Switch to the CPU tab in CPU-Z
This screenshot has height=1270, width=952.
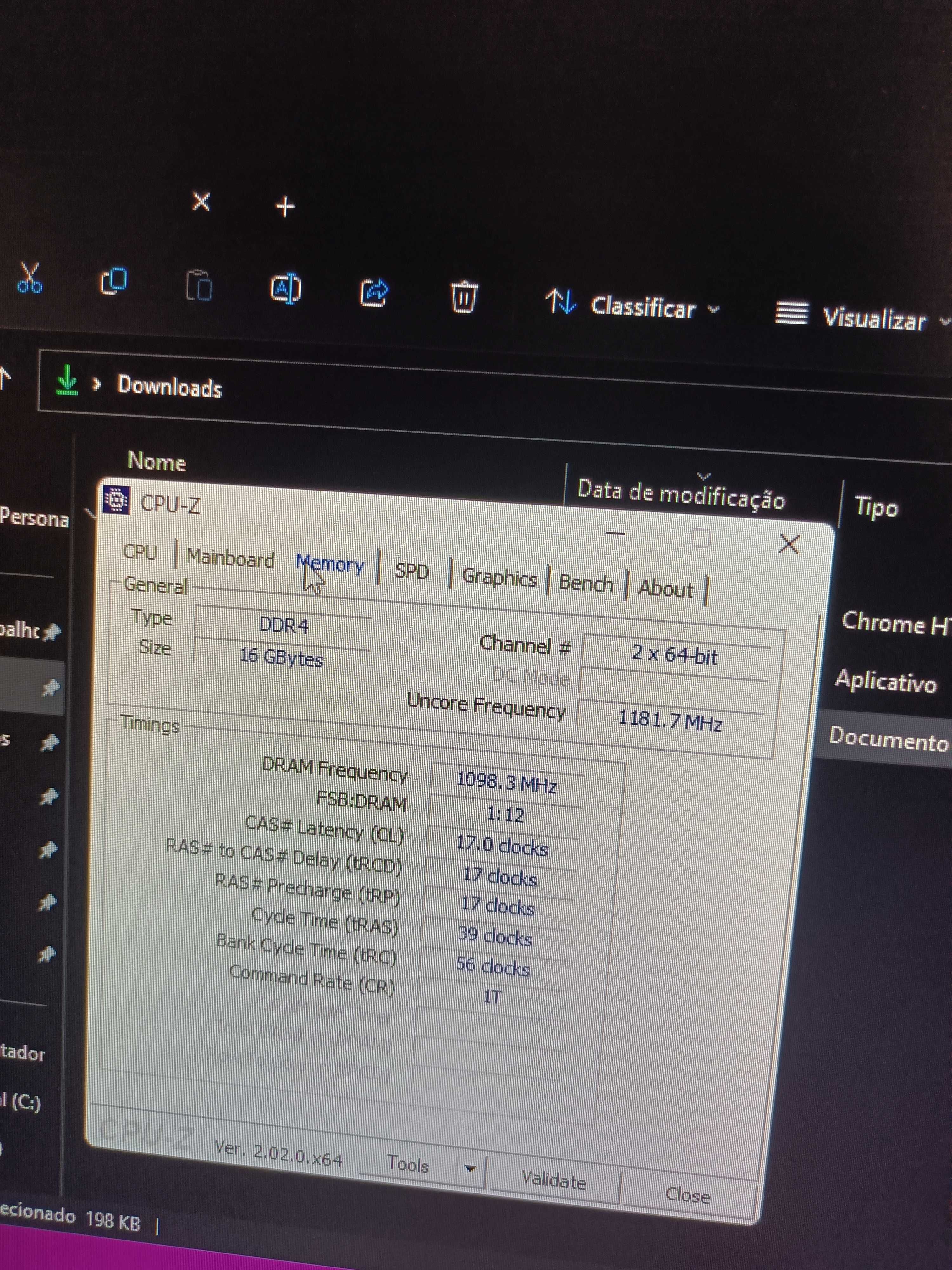[140, 552]
